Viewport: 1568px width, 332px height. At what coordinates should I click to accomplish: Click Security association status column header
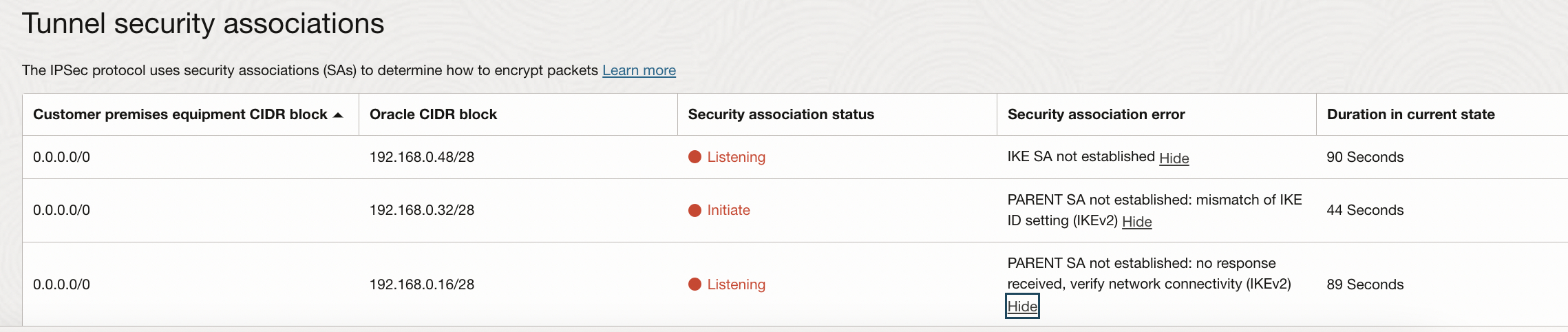point(781,114)
